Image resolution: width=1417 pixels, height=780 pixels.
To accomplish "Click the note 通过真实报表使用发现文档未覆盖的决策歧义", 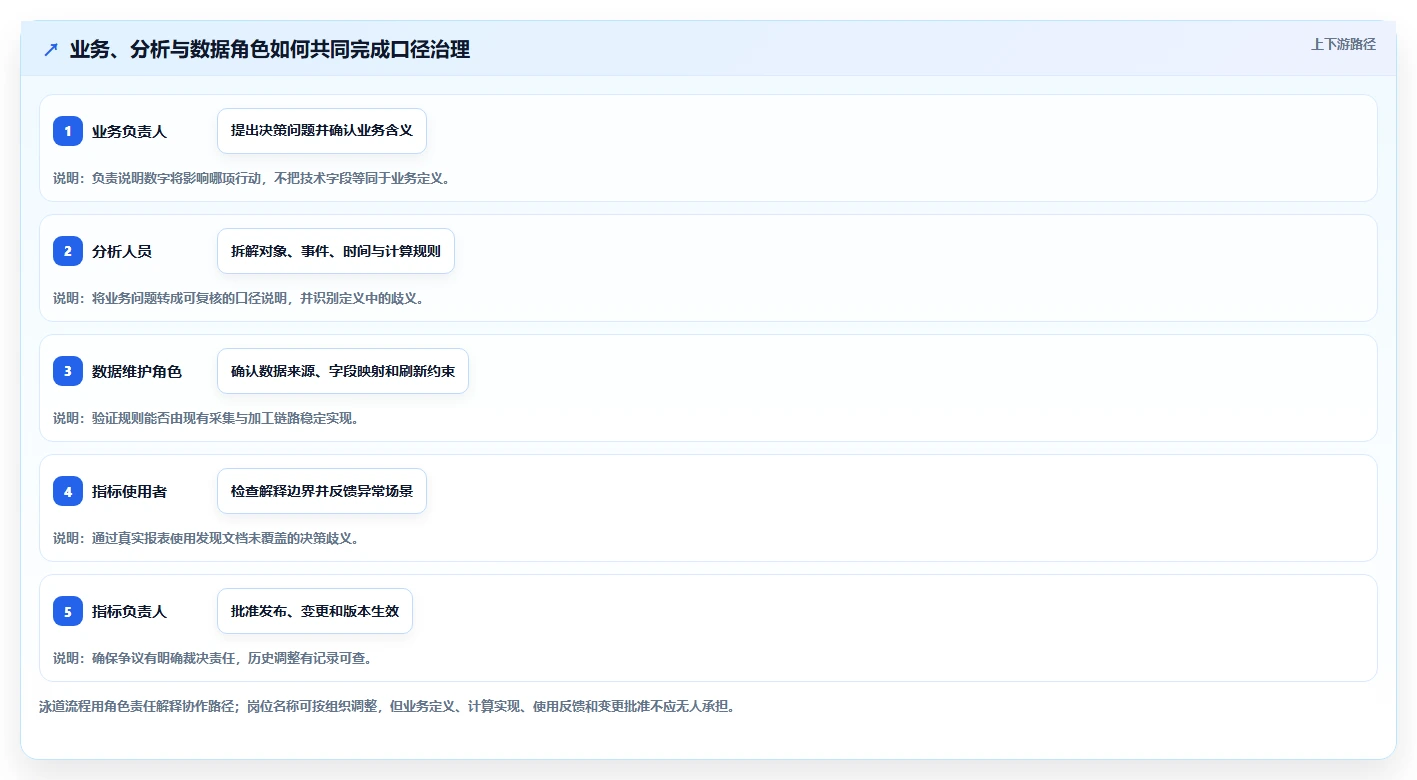I will tap(222, 538).
